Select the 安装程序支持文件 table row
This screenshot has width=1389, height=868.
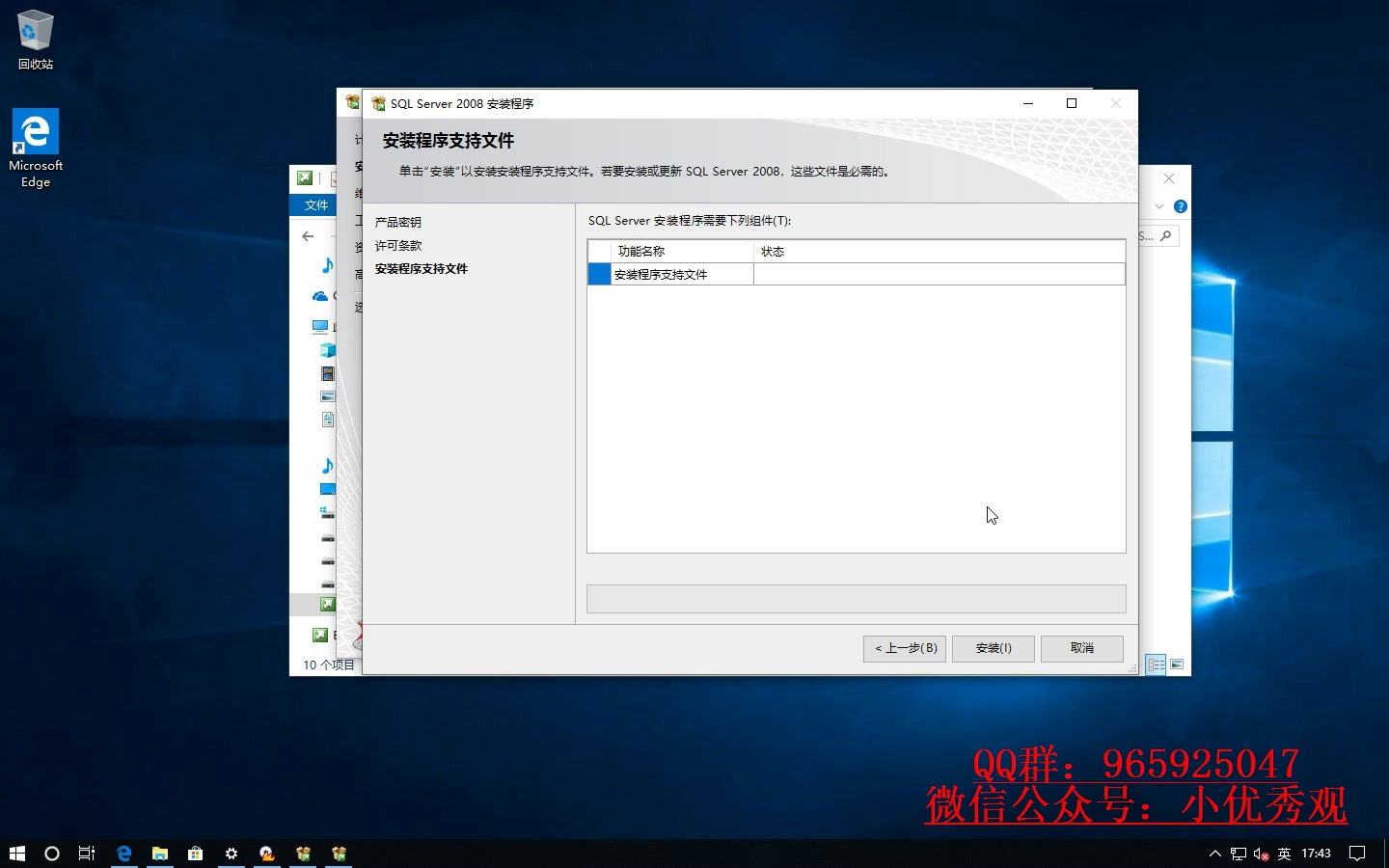click(857, 274)
